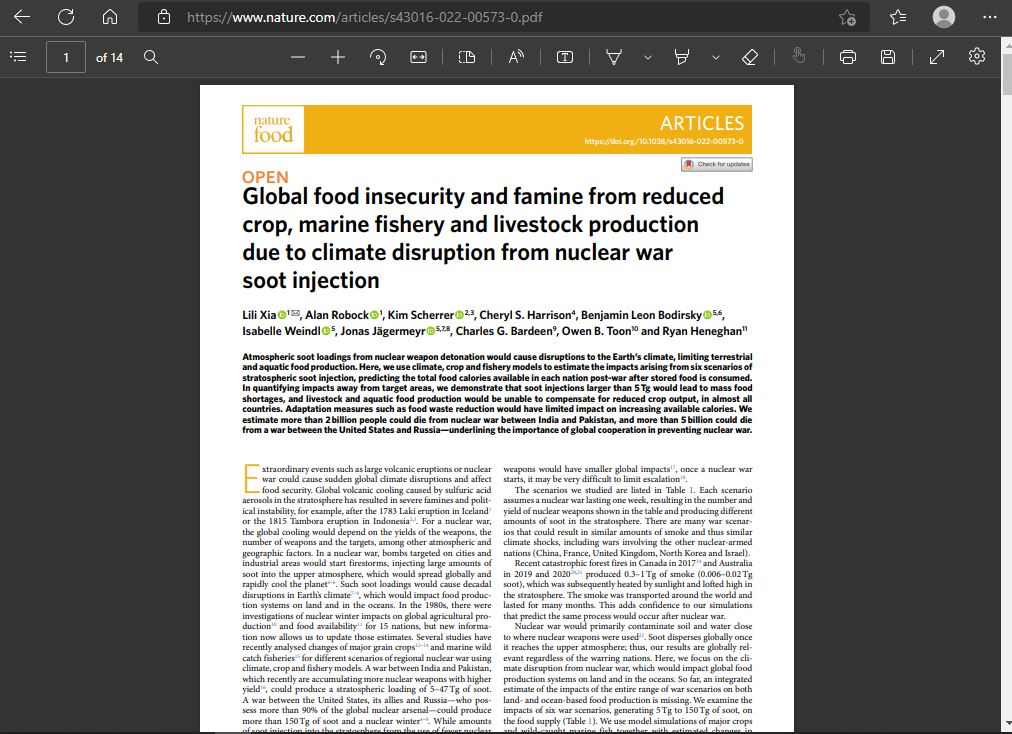The height and width of the screenshot is (734, 1012).
Task: Click the Check for updates button
Action: 716,164
